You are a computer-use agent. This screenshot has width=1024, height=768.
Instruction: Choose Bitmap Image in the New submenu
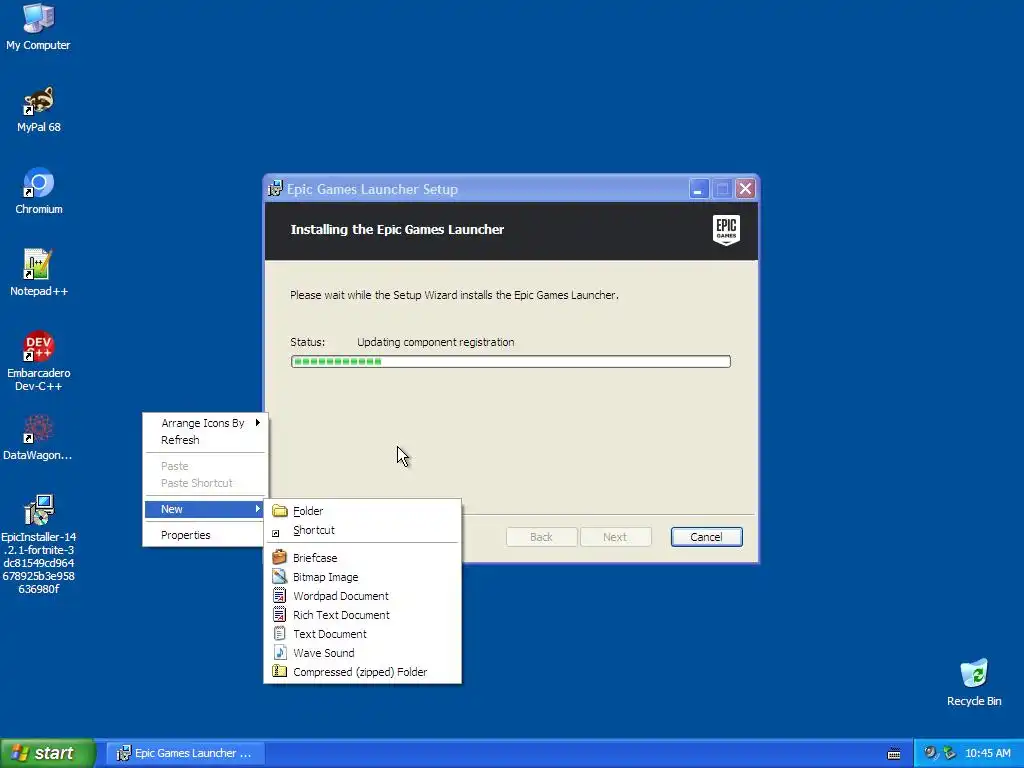pos(362,577)
